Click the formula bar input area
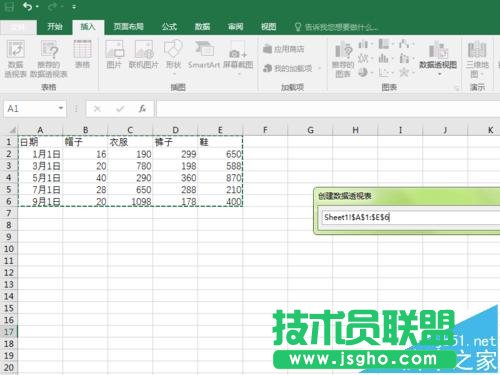The image size is (500, 375). 328,109
